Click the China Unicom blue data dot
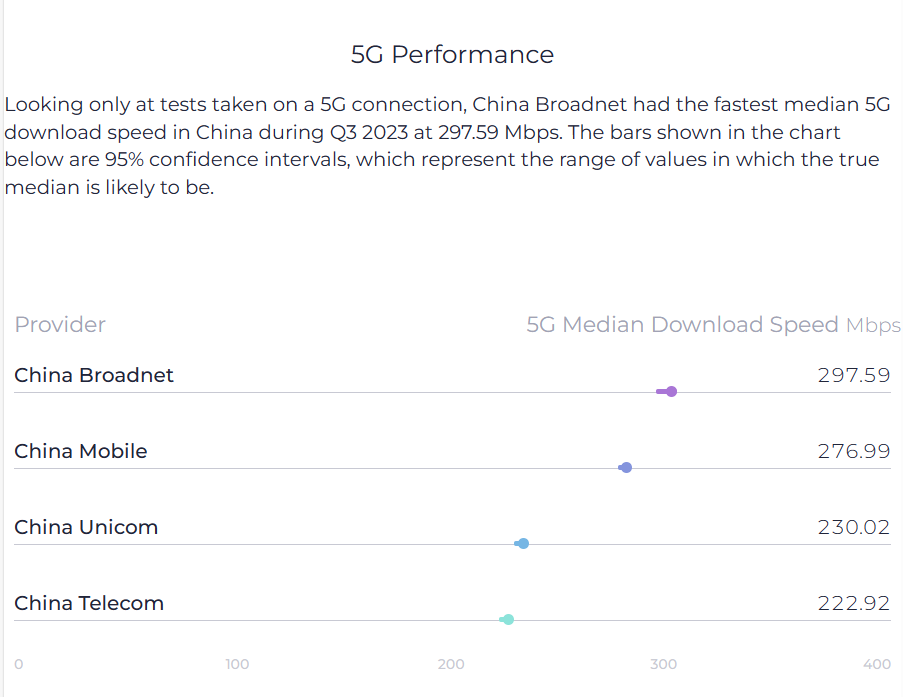This screenshot has width=903, height=697. coord(523,544)
